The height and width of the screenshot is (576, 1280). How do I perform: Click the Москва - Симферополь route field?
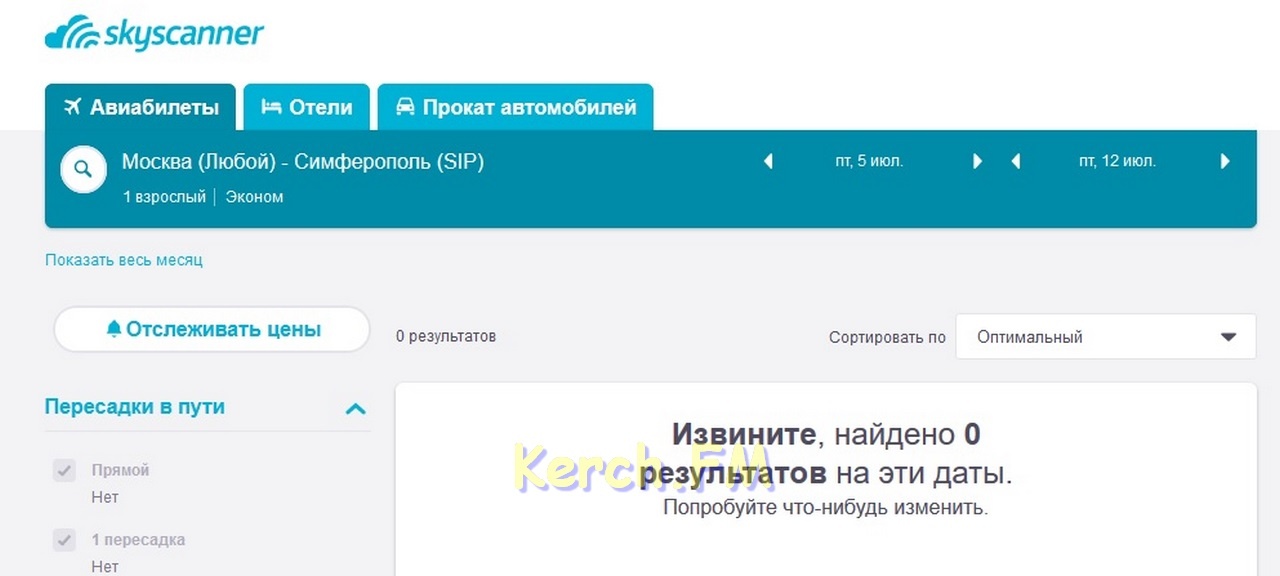pyautogui.click(x=303, y=162)
